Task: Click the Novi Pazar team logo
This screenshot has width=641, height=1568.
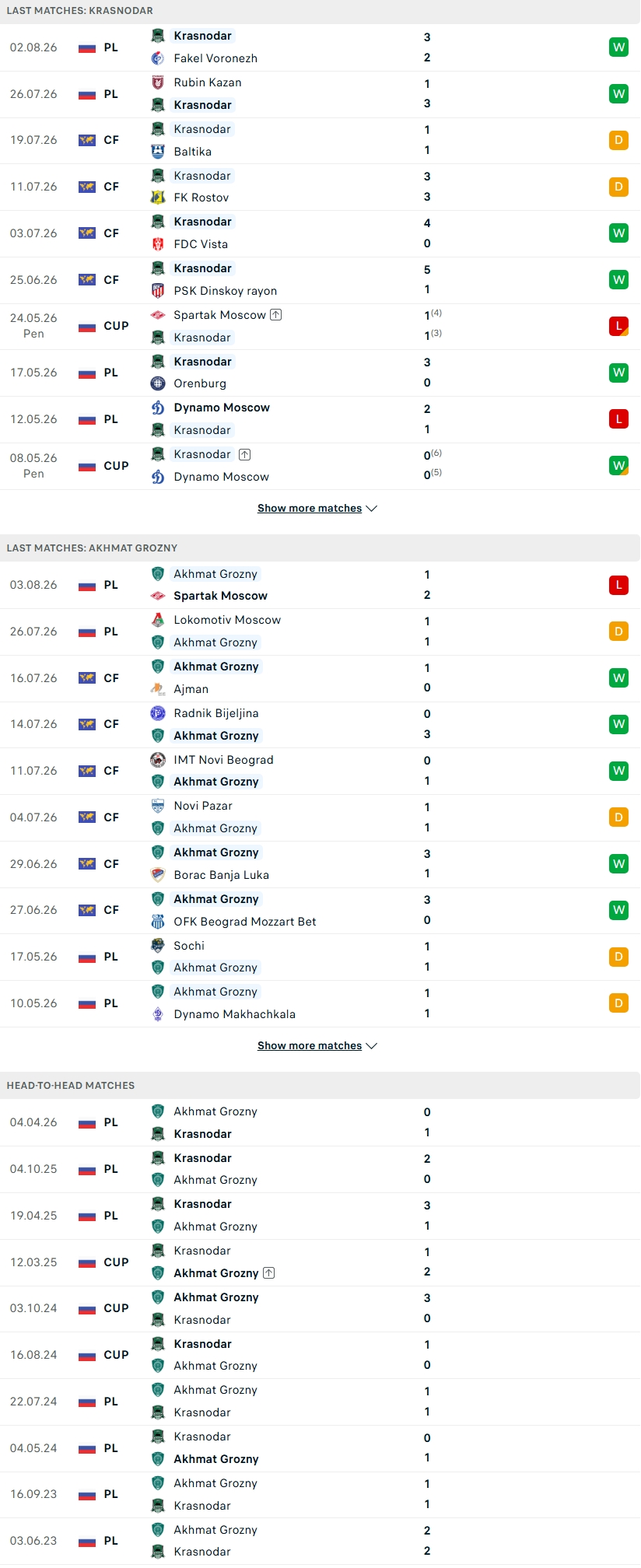Action: coord(158,806)
